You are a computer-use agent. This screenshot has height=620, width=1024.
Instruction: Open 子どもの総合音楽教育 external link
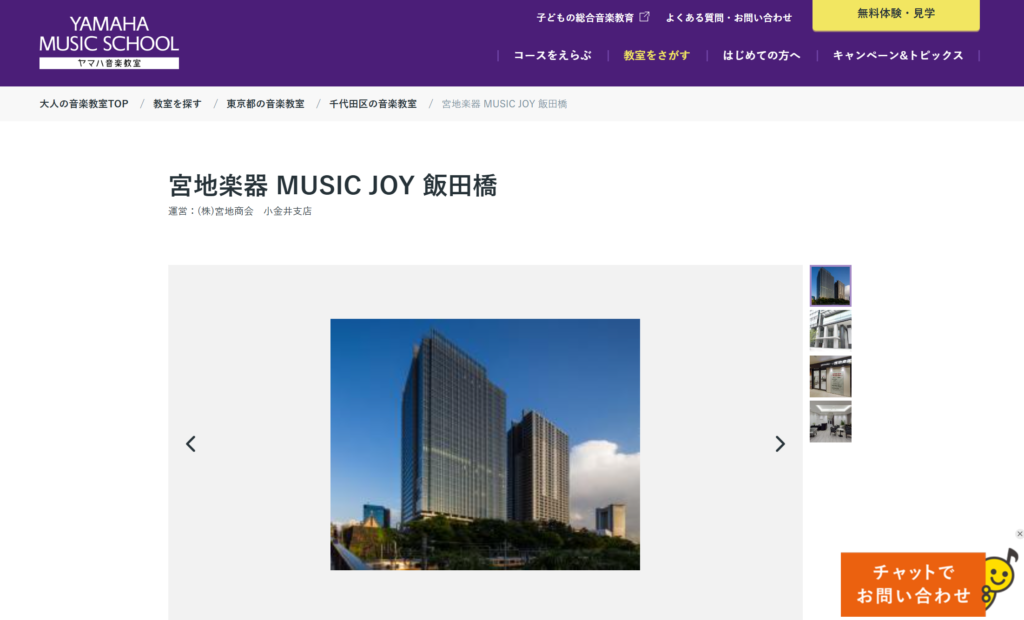tap(593, 18)
